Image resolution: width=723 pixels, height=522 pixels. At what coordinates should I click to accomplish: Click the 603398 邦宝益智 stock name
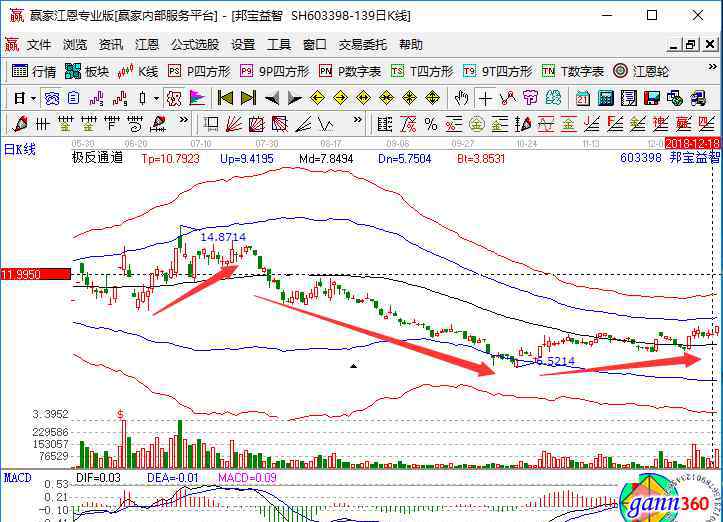(x=670, y=158)
